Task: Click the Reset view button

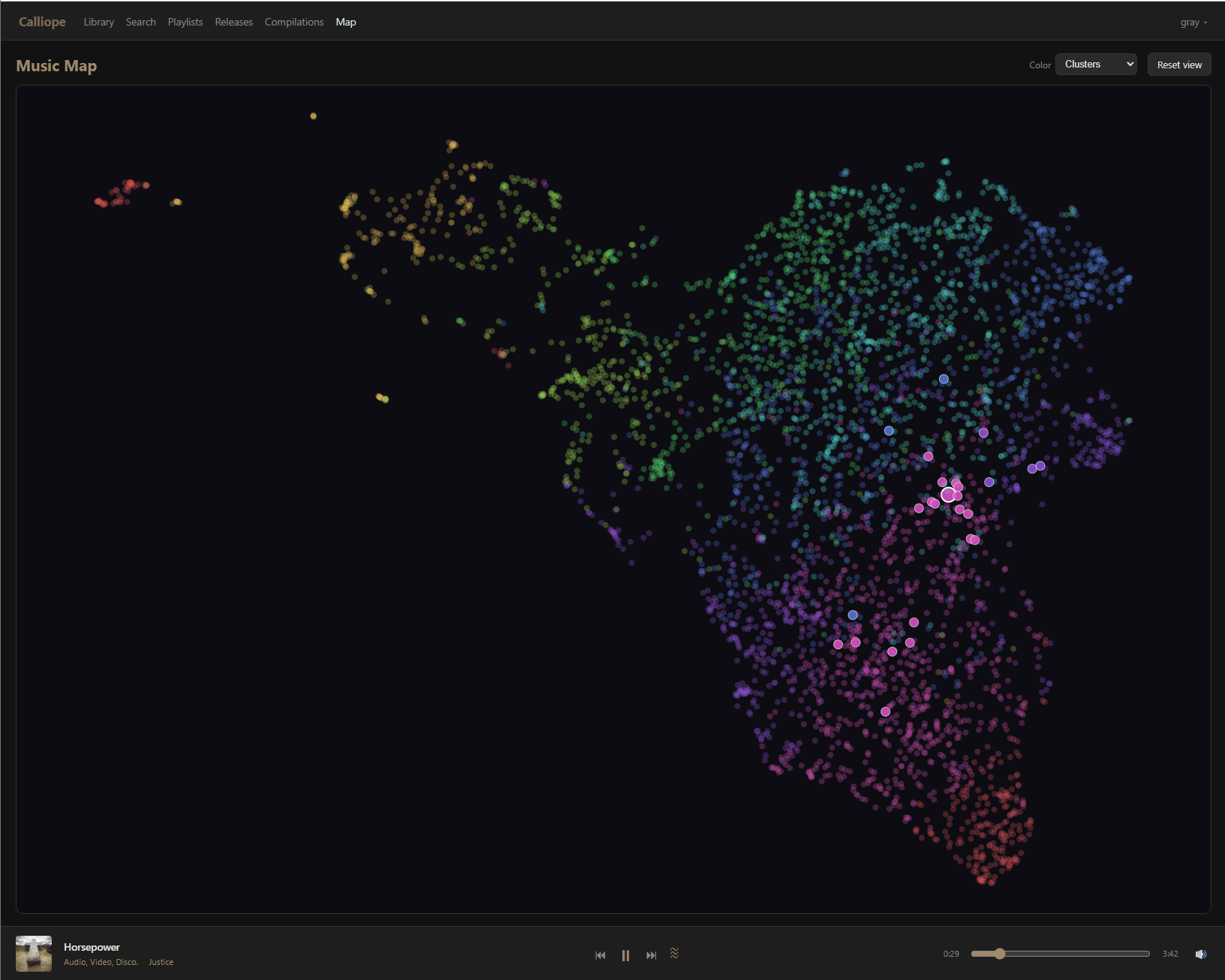Action: click(1179, 65)
